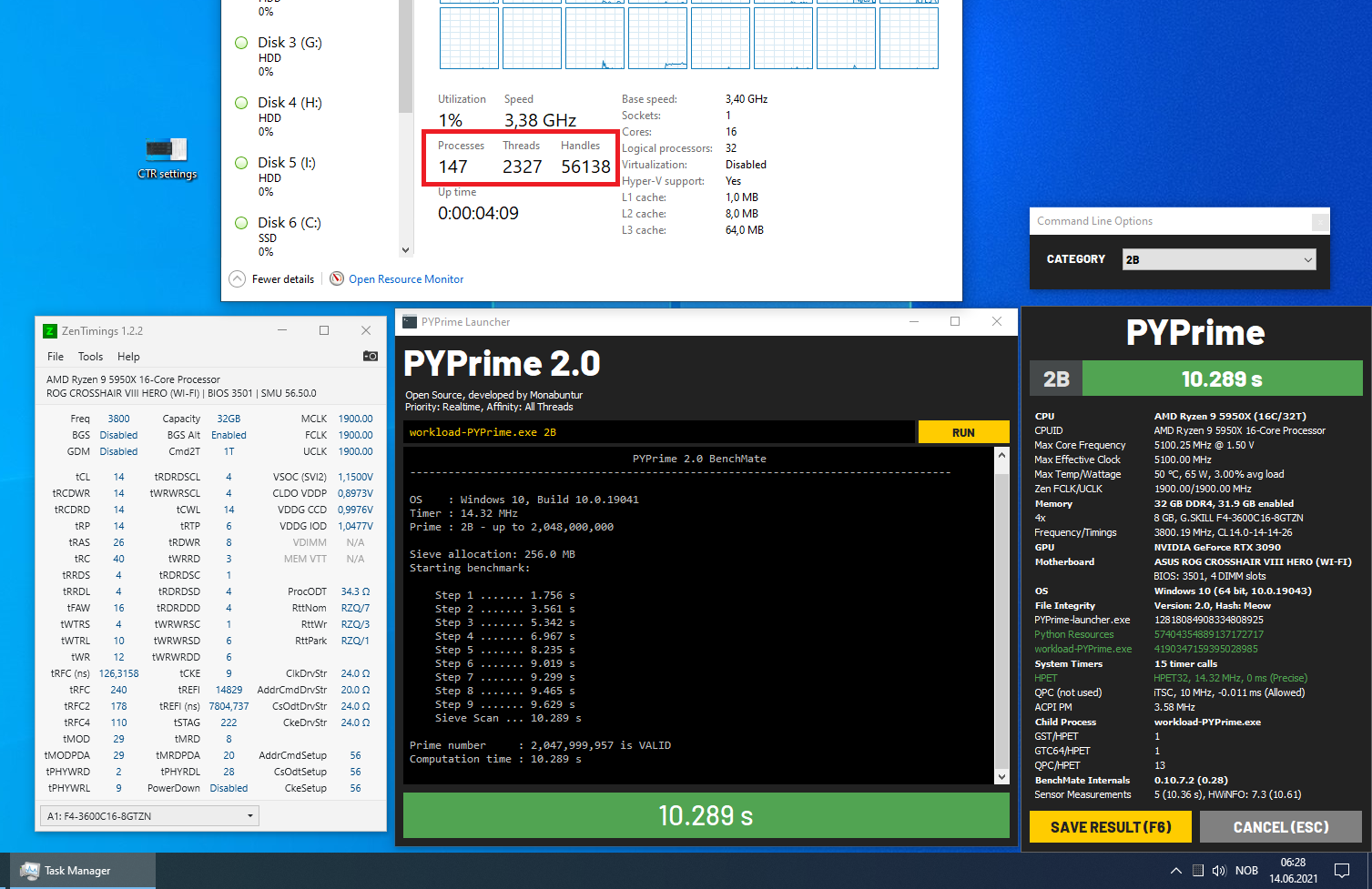This screenshot has height=889, width=1372.
Task: Open volume control in system tray
Action: (x=1219, y=871)
